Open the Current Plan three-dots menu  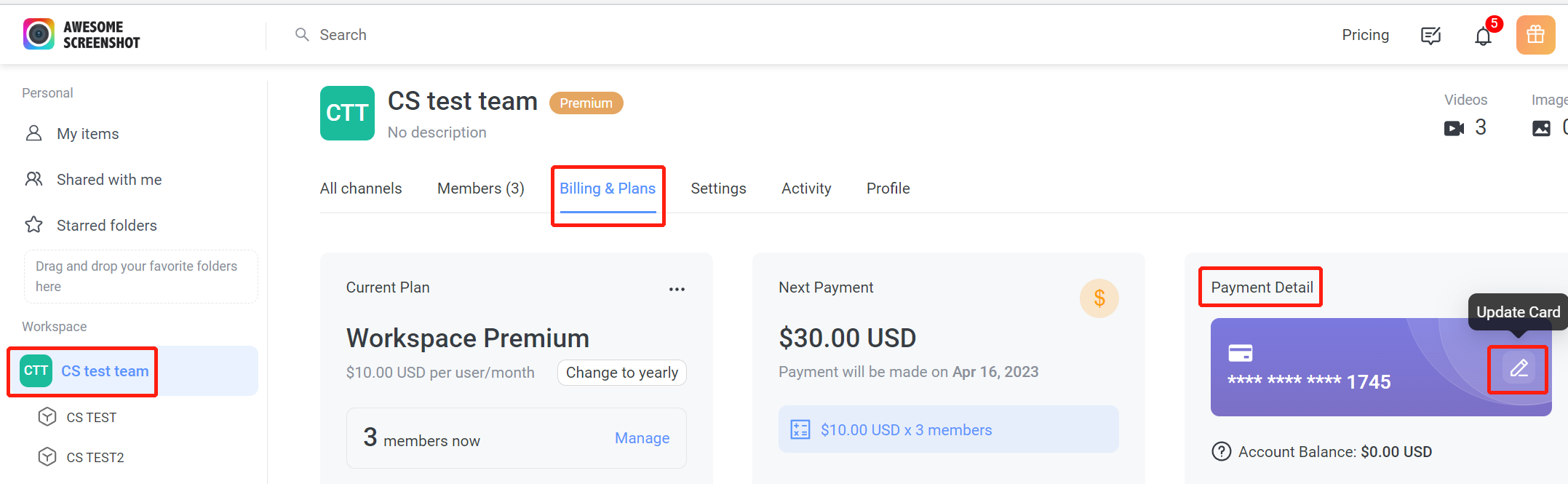coord(677,289)
